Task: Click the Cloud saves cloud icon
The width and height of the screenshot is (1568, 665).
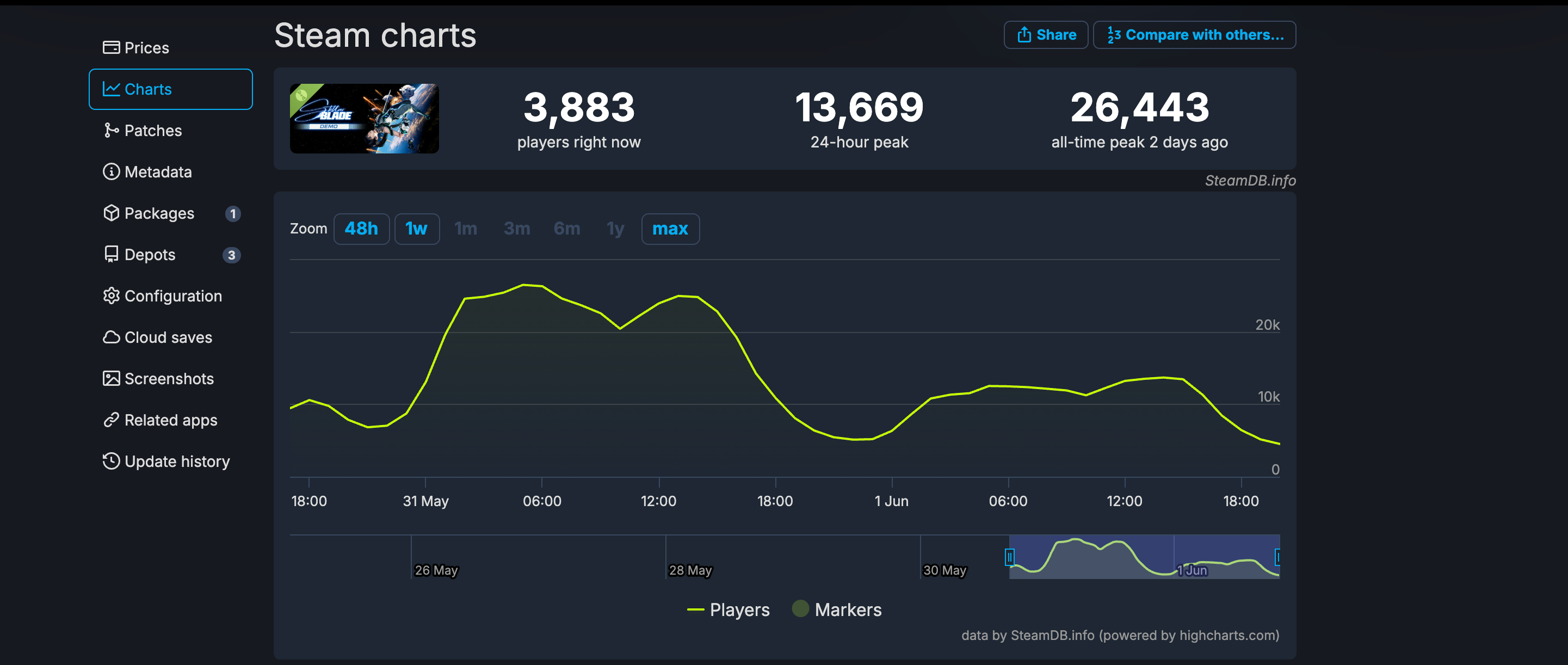Action: [x=112, y=337]
